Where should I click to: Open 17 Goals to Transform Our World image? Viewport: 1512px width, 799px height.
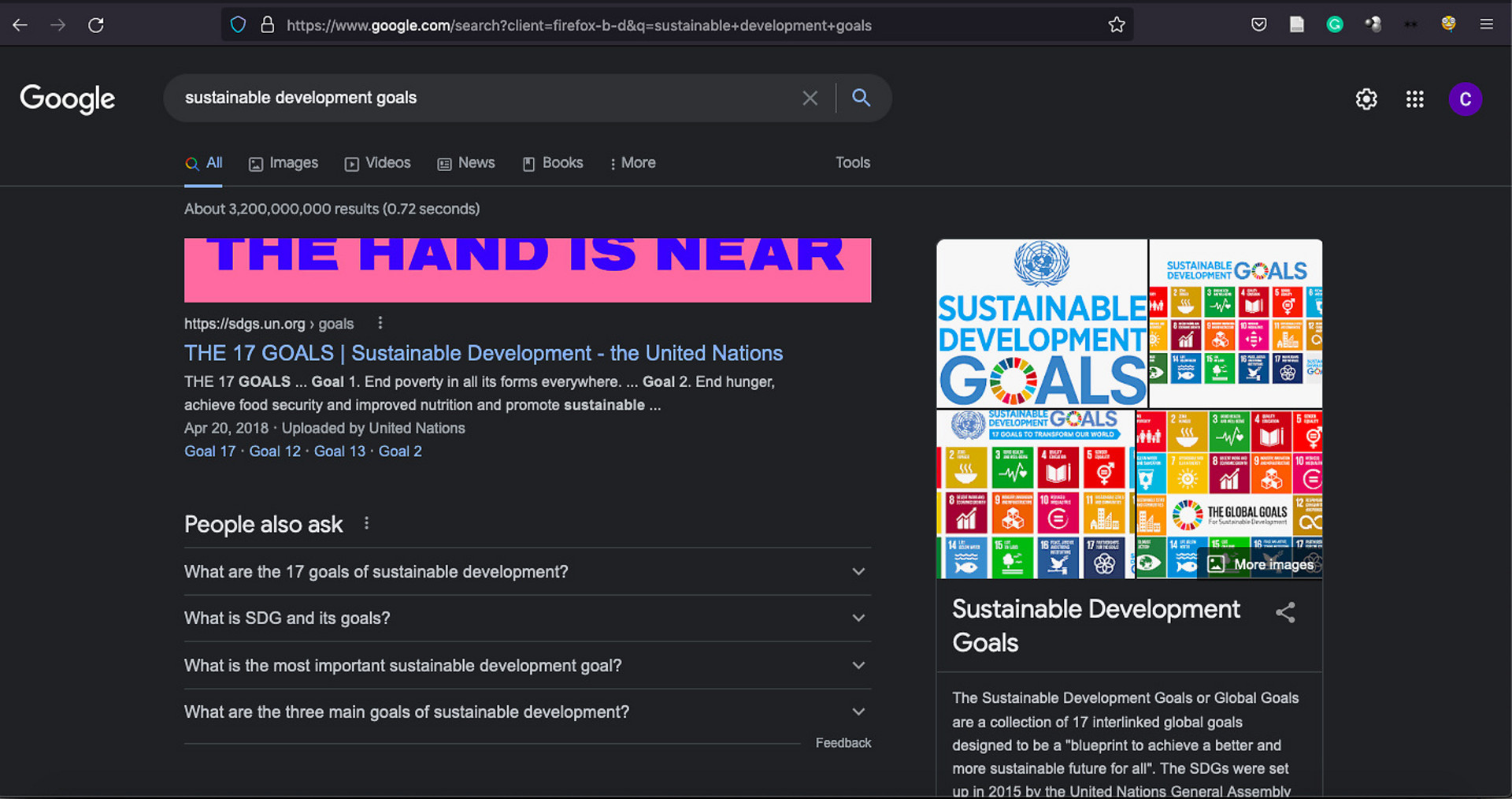tap(1036, 494)
